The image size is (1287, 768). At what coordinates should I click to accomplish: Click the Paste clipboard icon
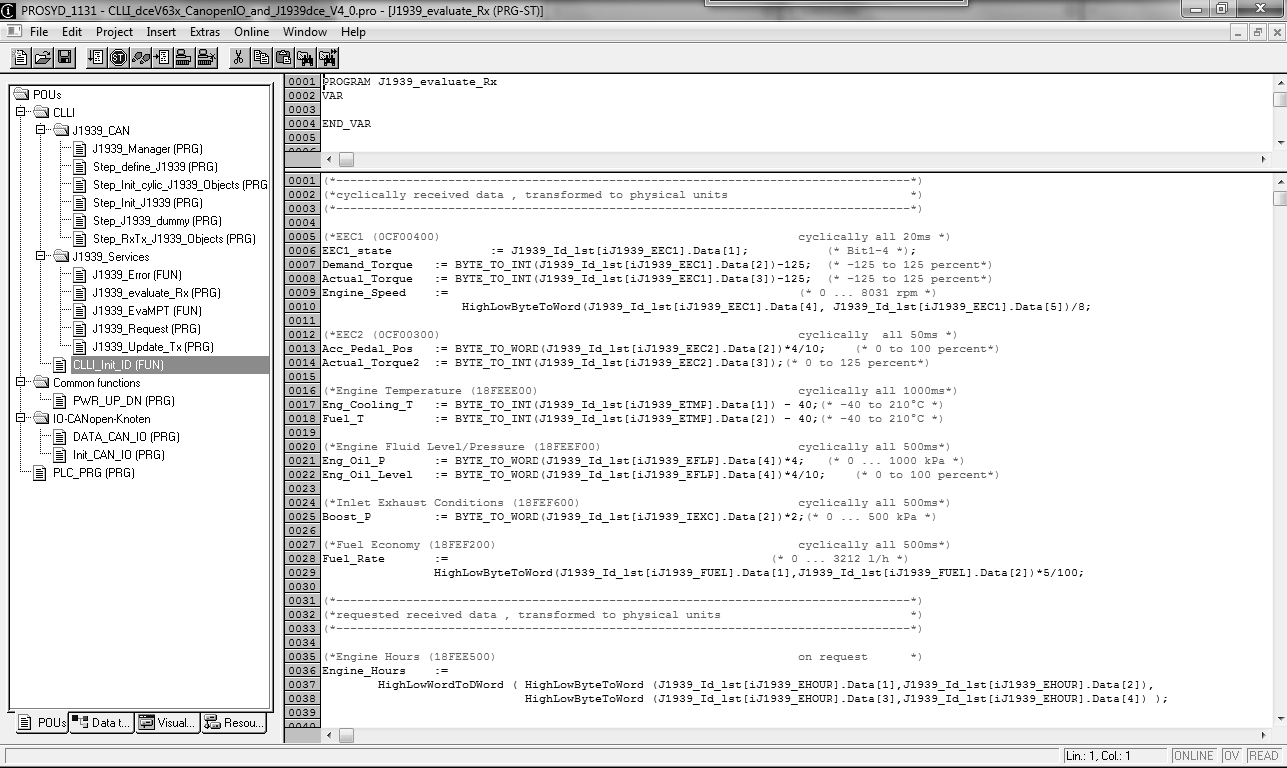[x=283, y=57]
